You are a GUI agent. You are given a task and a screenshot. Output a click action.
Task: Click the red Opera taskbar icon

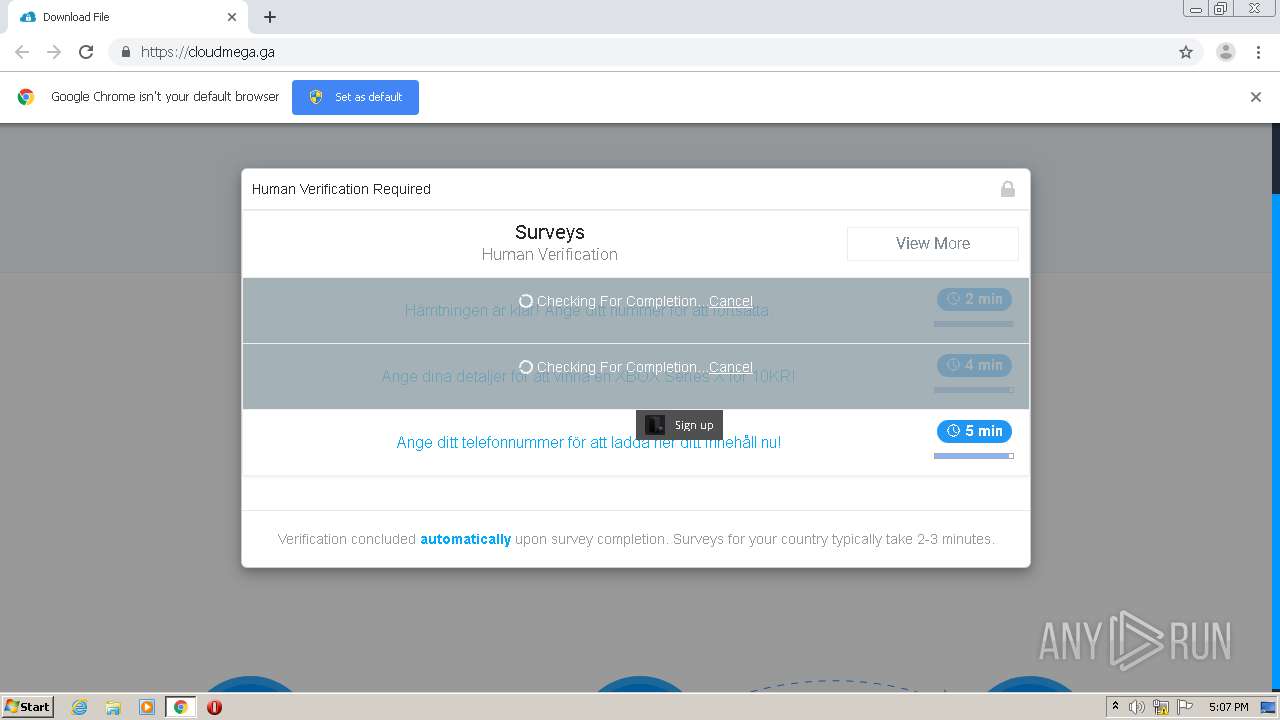(214, 707)
